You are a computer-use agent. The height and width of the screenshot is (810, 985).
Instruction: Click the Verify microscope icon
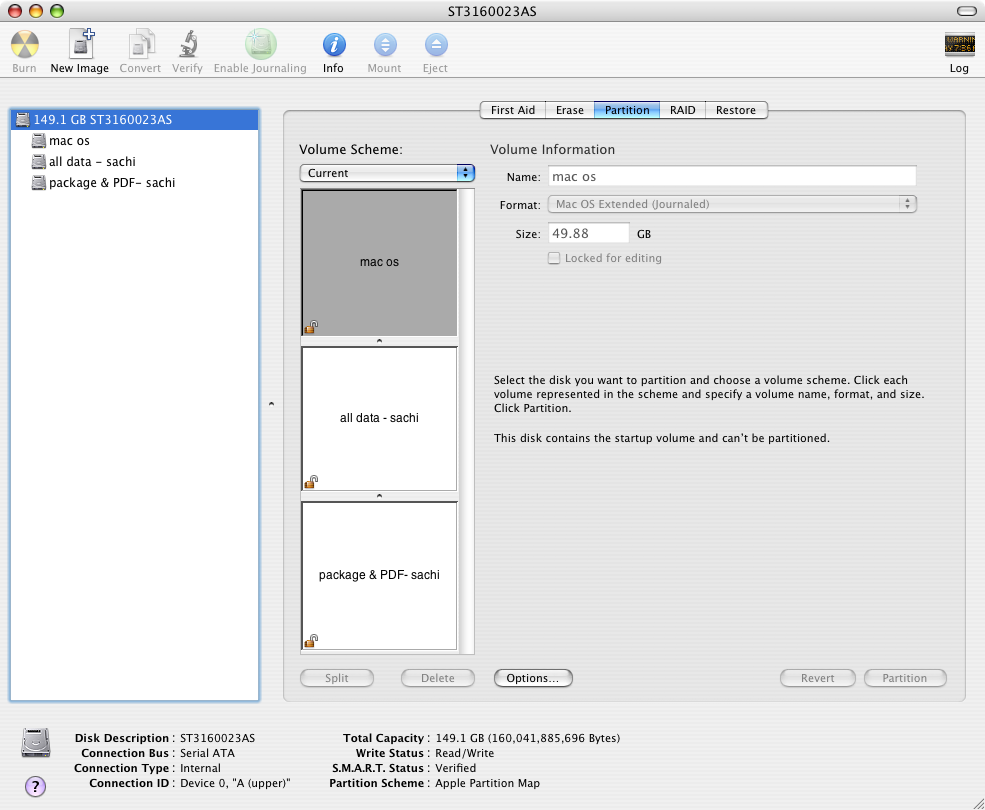pyautogui.click(x=188, y=45)
